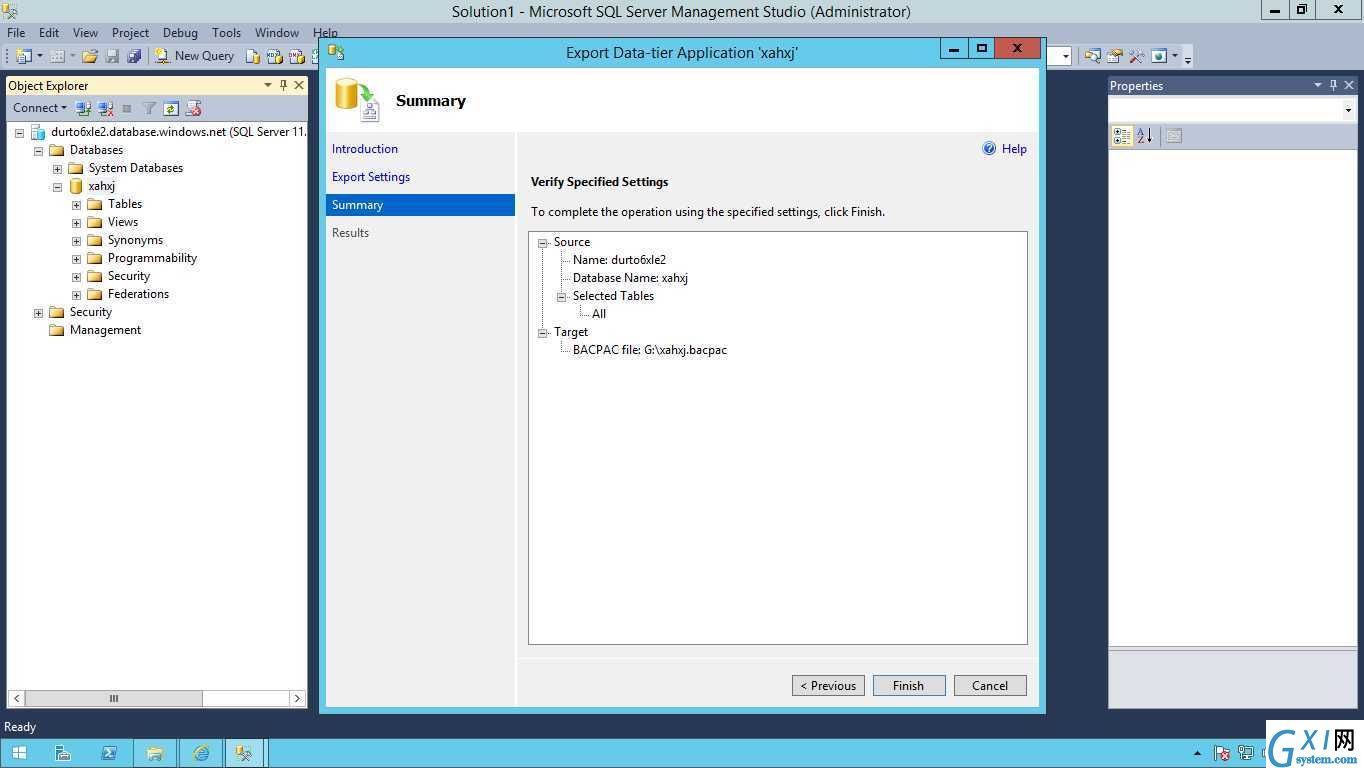Screen dimensions: 1364x768
Task: Click the Delete/stop script icon in Object Explorer
Action: point(193,108)
